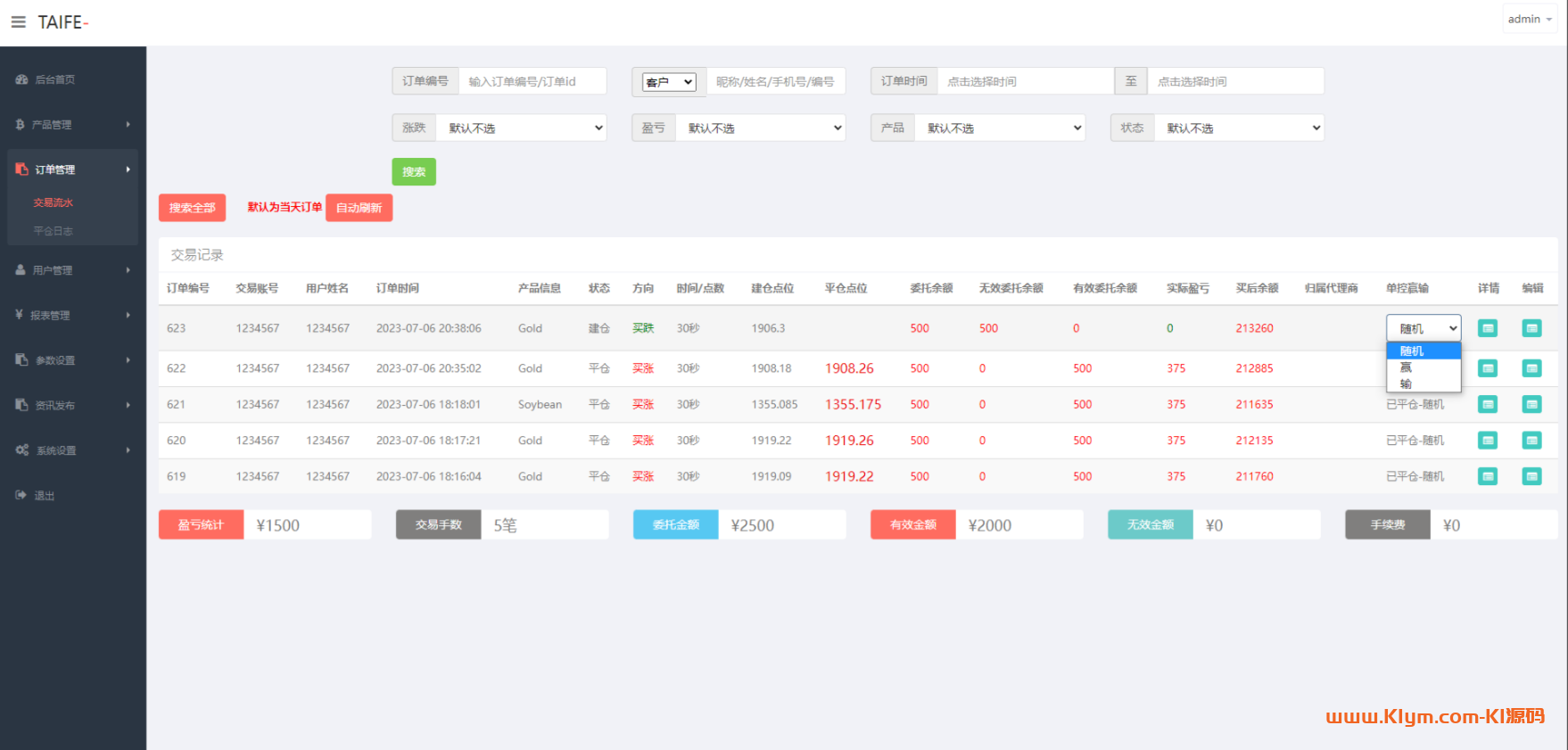Click the bitcoin icon beside 产品管理
The width and height of the screenshot is (1568, 750).
pos(20,125)
